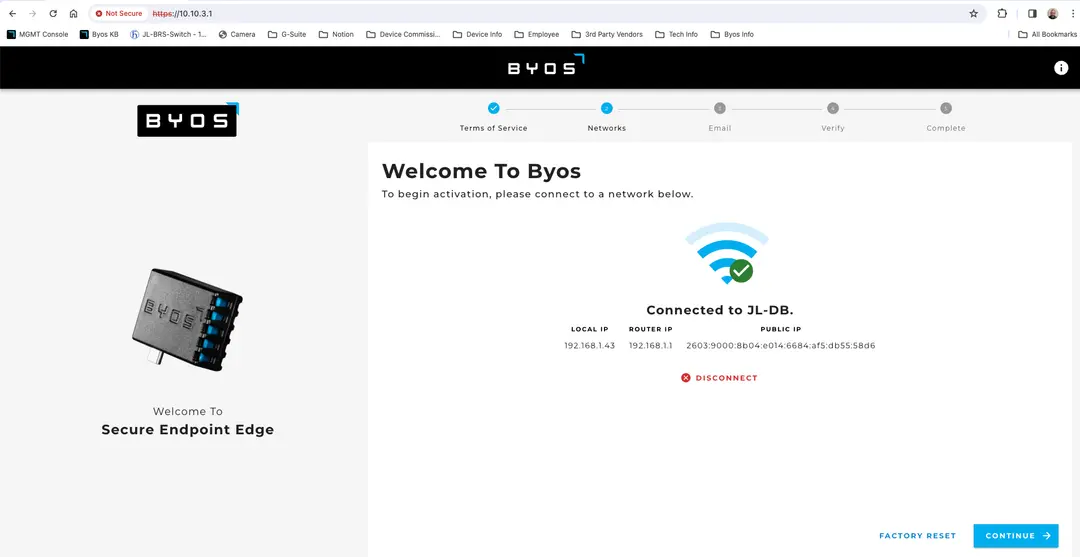Click Continue to proceed

coord(1016,536)
